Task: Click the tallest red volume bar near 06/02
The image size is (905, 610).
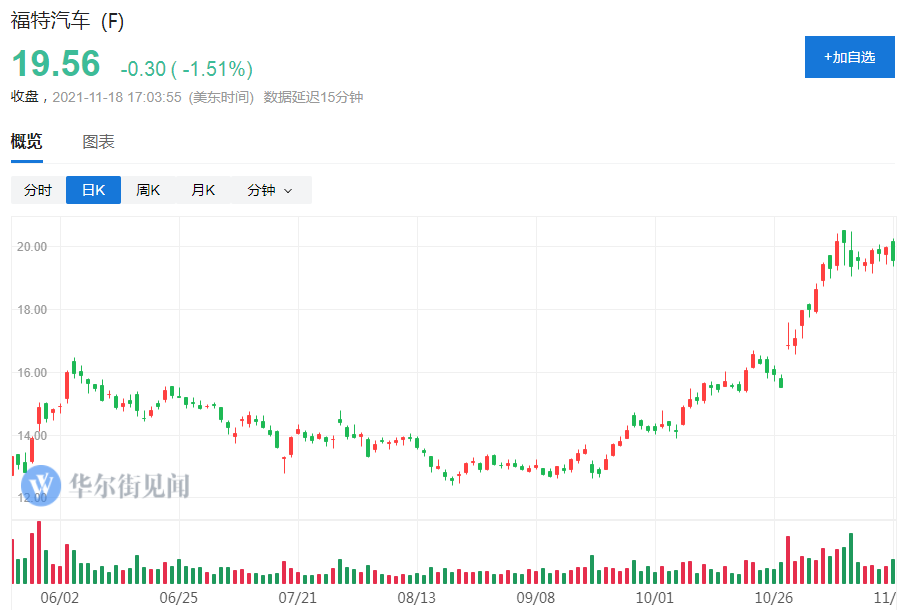Action: (x=39, y=552)
